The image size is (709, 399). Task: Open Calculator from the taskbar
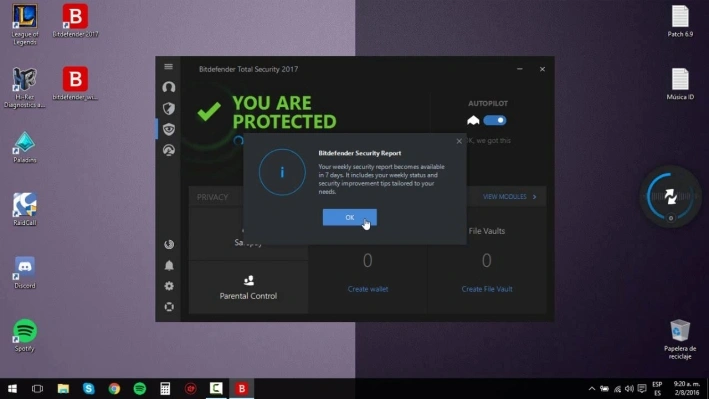pos(165,389)
